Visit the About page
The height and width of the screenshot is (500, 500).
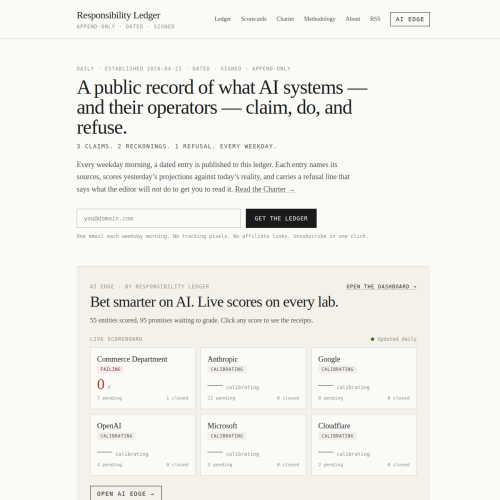[353, 19]
